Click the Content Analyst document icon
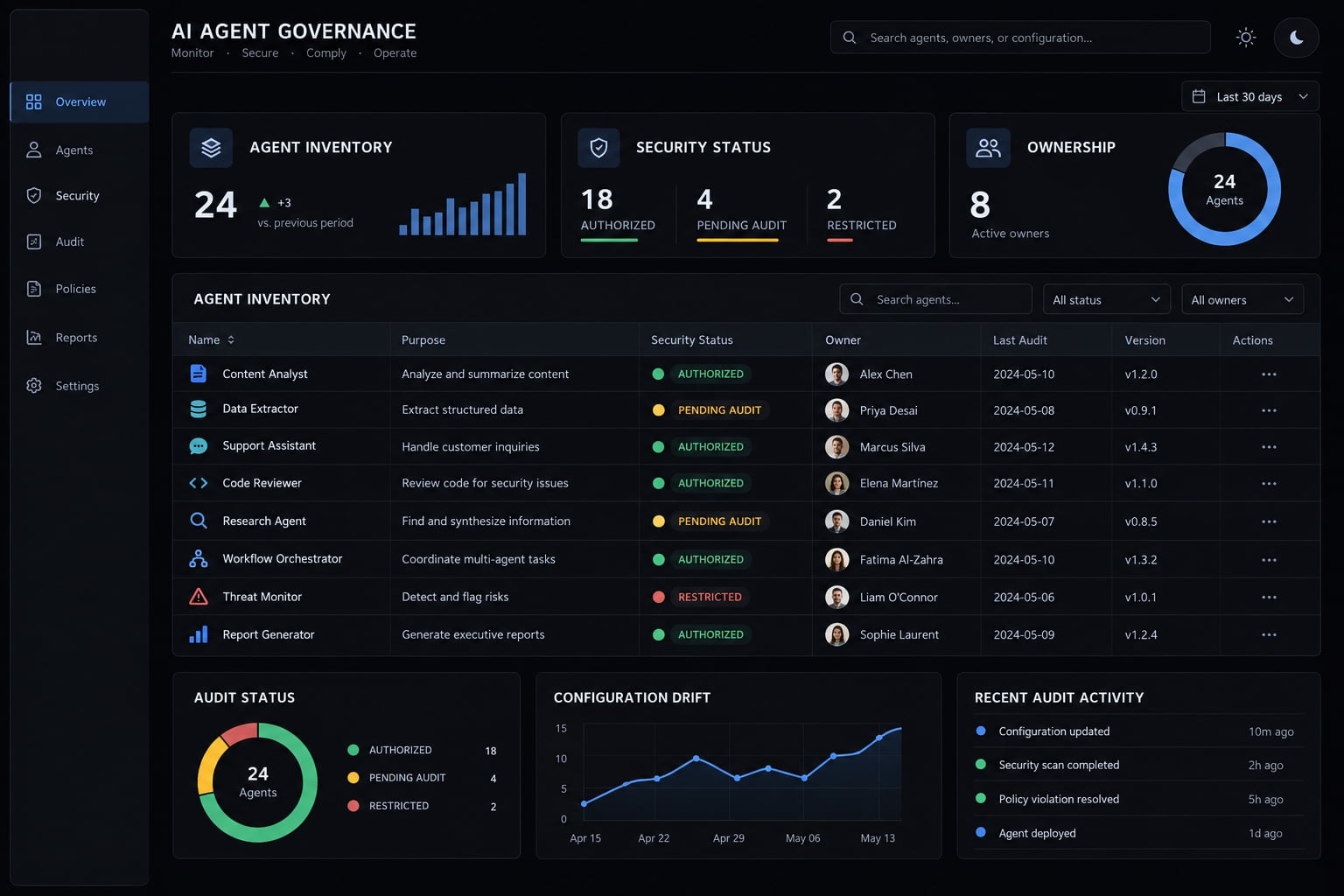 [x=199, y=374]
